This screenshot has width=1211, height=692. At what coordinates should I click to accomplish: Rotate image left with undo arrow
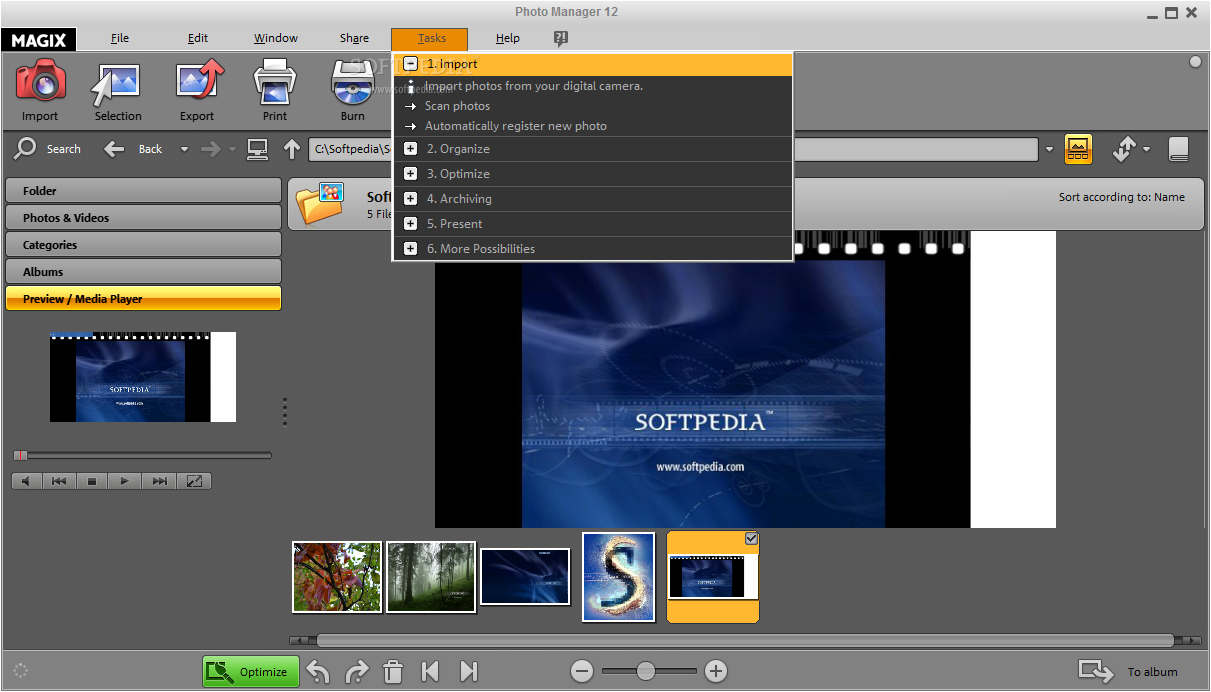click(318, 671)
